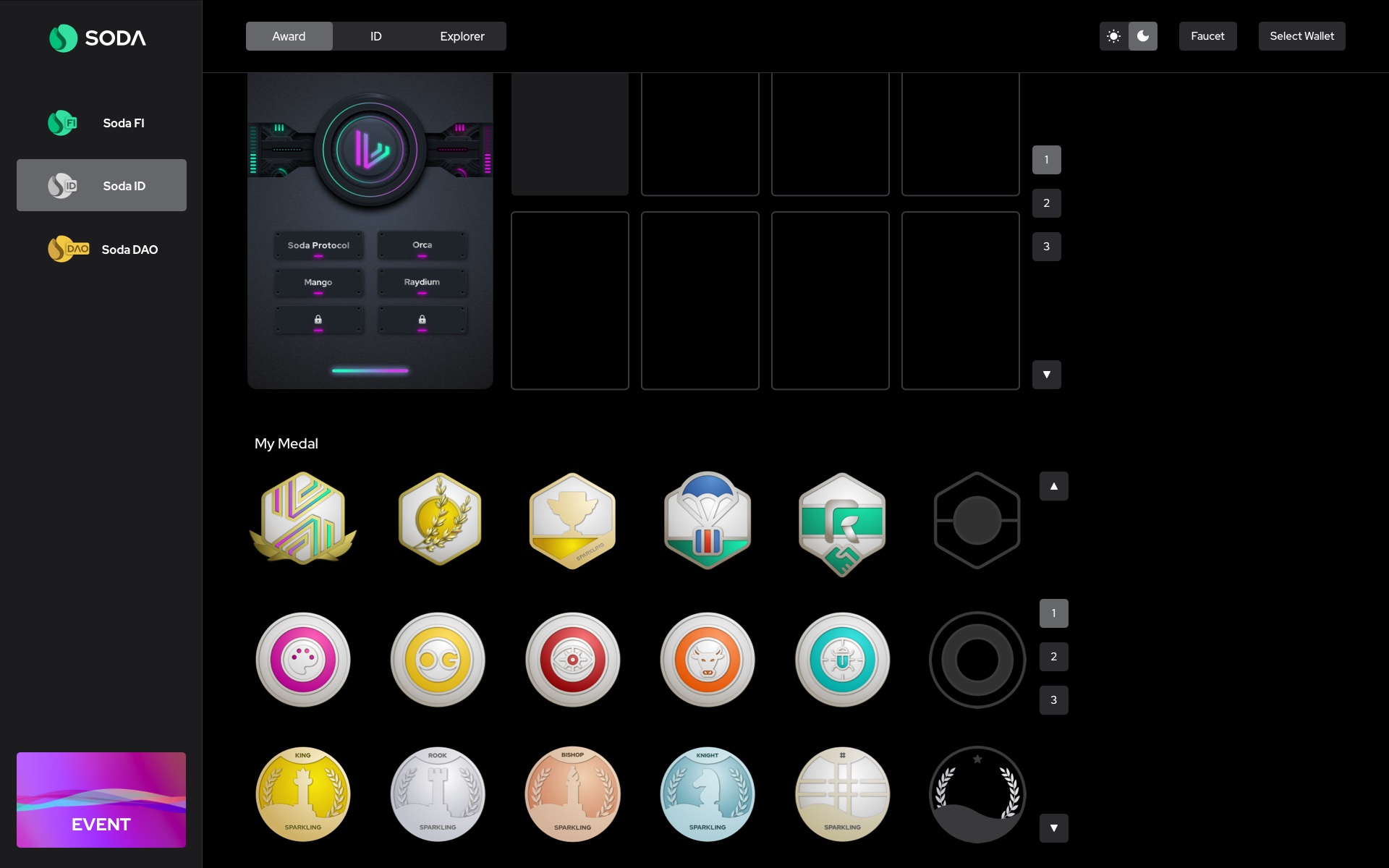Select the pink palette round medal
Image resolution: width=1389 pixels, height=868 pixels.
(x=303, y=660)
